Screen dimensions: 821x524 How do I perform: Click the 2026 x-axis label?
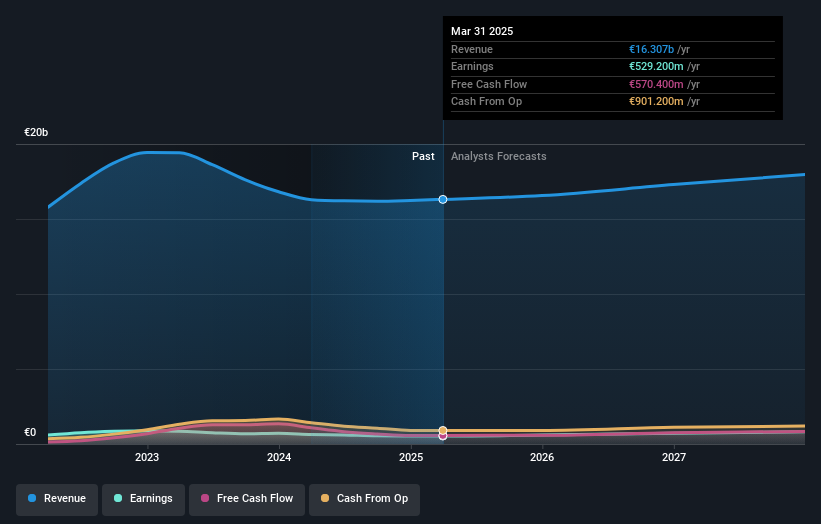(x=542, y=458)
